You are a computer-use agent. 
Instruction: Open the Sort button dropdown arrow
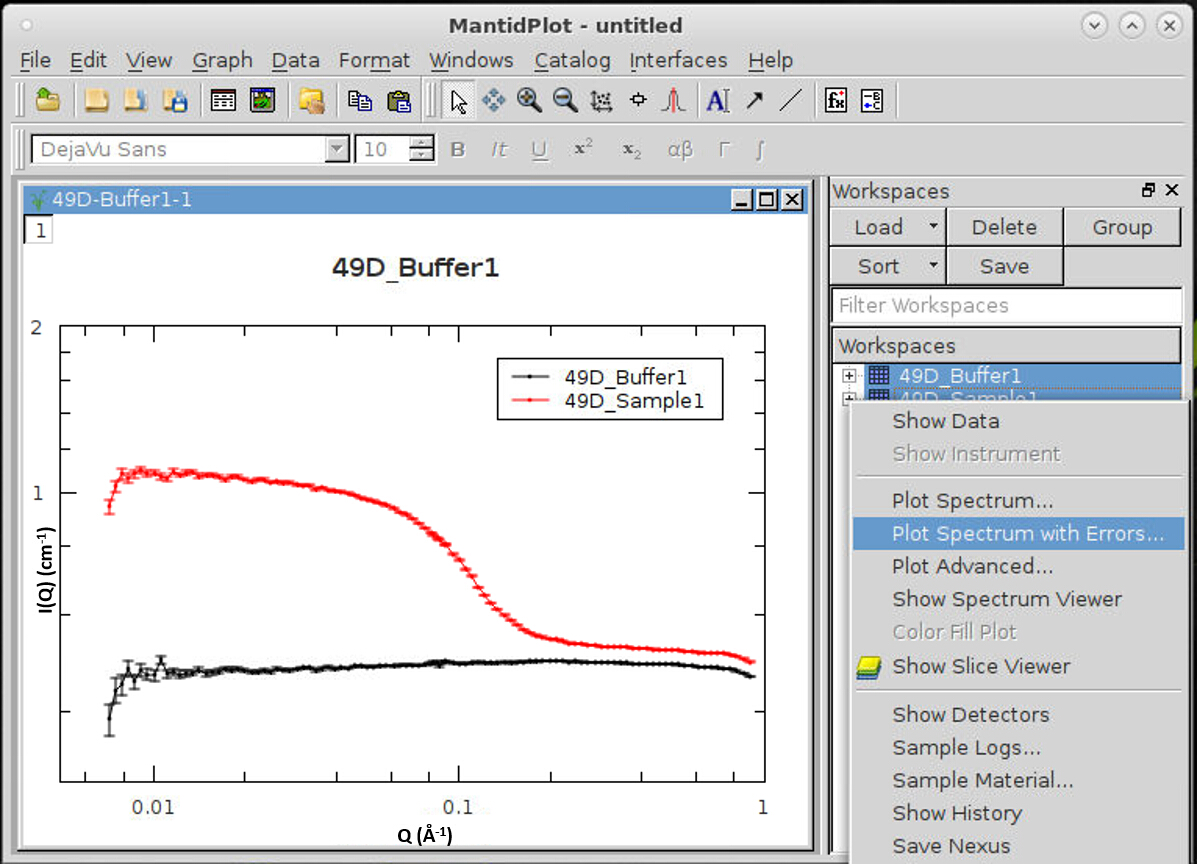[933, 266]
